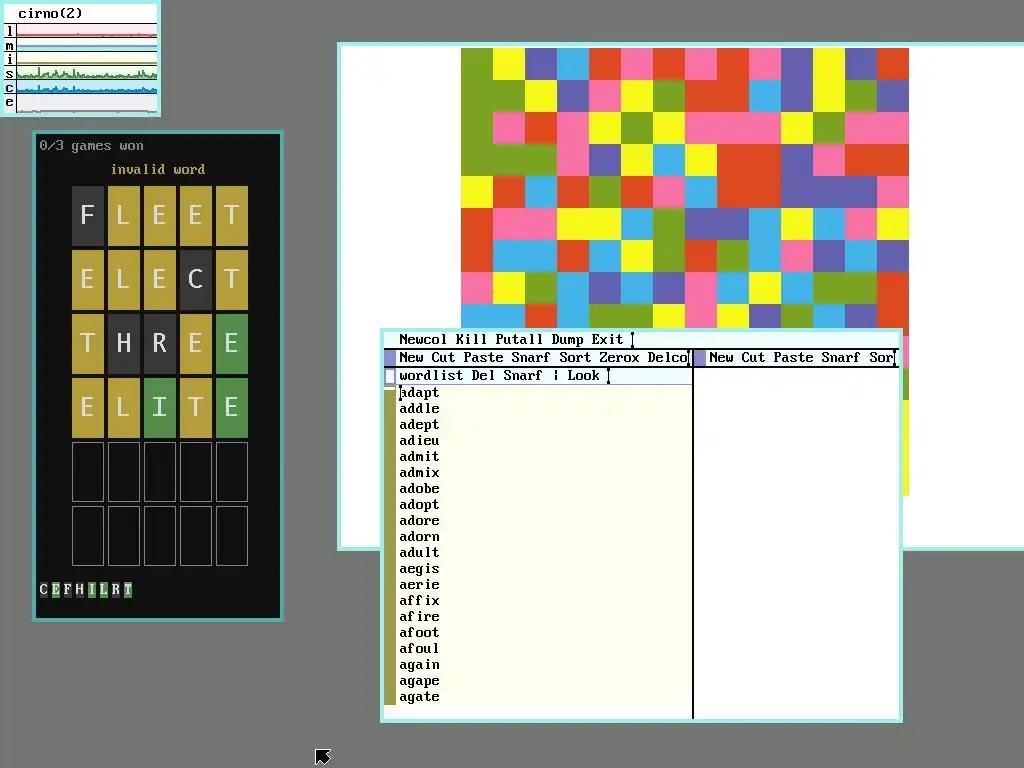Click letter C in the Wordle used-letters bar
The height and width of the screenshot is (768, 1024).
point(44,590)
